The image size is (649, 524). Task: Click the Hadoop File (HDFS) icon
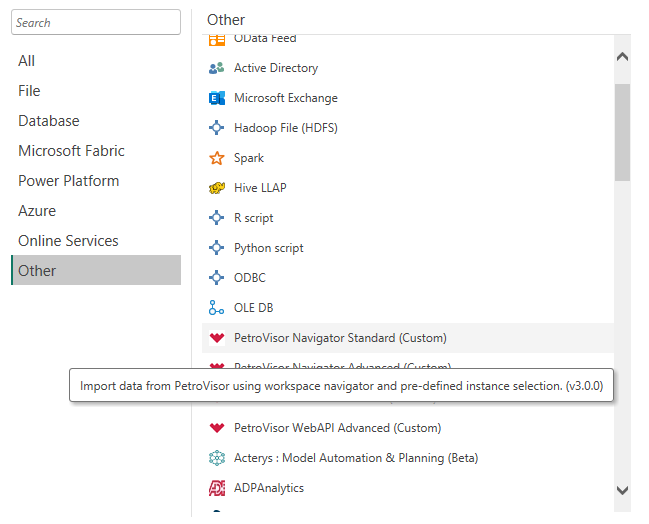tap(216, 128)
